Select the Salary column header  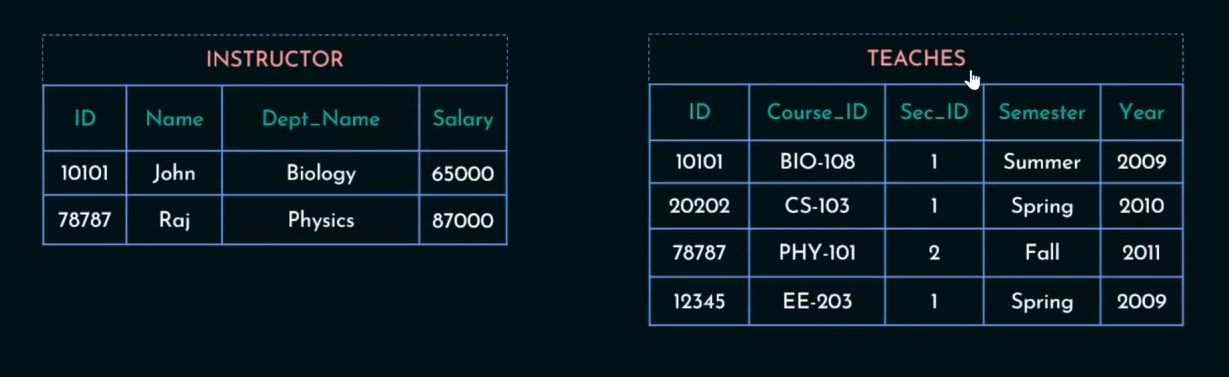(463, 118)
